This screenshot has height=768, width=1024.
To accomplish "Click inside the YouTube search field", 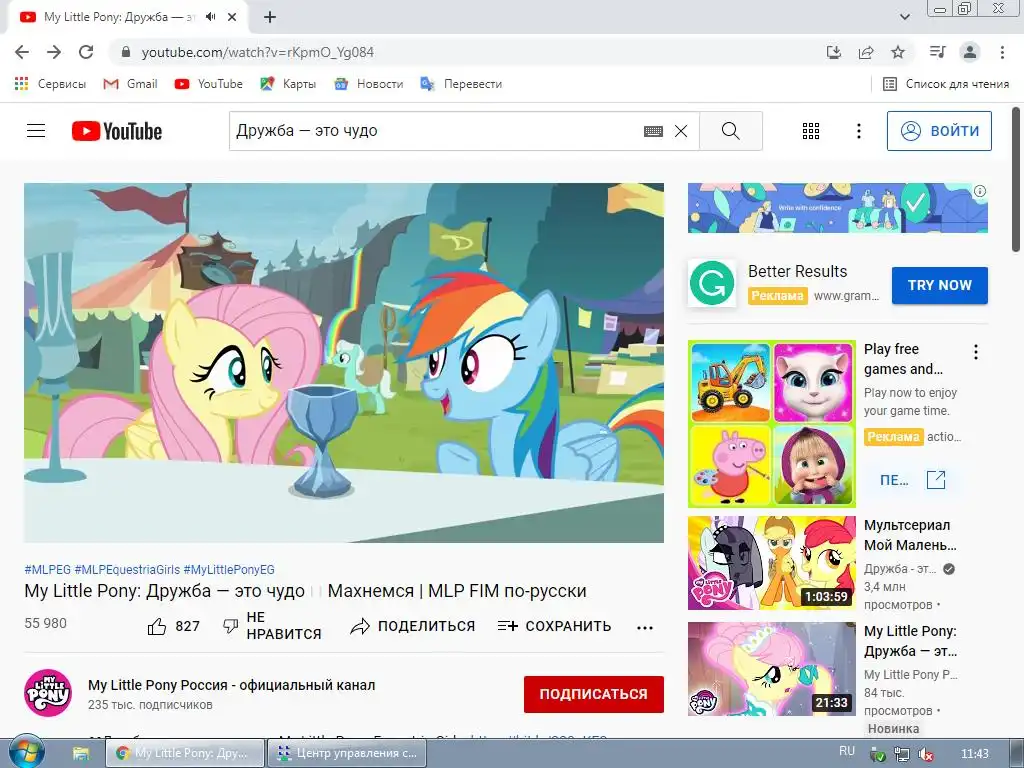I will (434, 131).
